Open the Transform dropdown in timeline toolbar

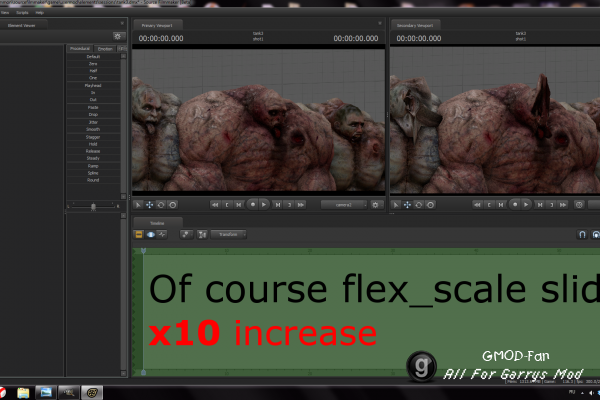pos(228,234)
